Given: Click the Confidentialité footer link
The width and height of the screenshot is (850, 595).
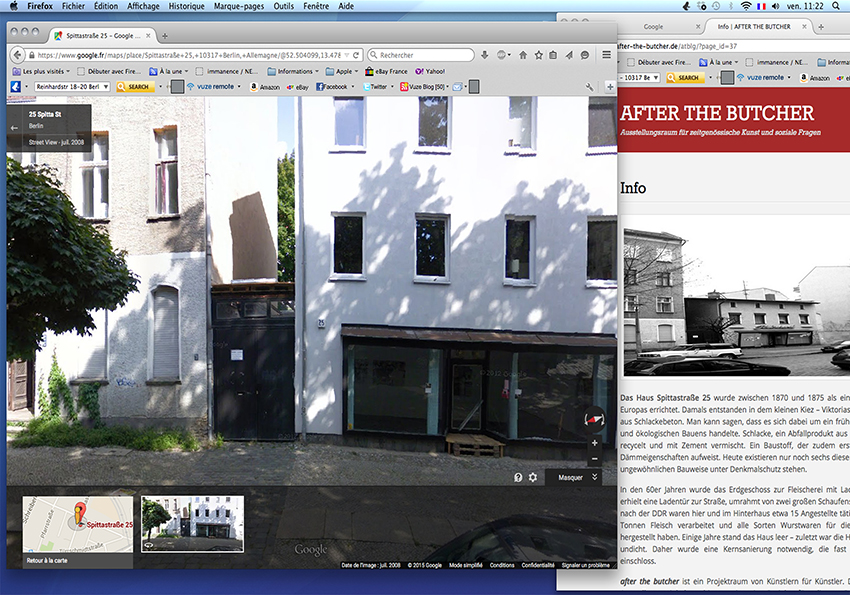Looking at the screenshot, I should point(538,565).
